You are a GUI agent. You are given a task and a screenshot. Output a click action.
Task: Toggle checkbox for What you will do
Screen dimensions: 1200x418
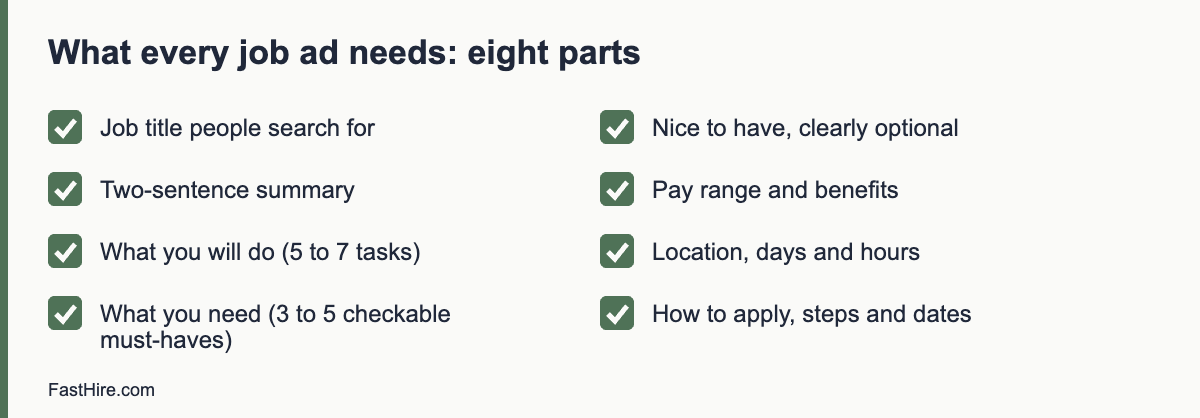(x=65, y=252)
